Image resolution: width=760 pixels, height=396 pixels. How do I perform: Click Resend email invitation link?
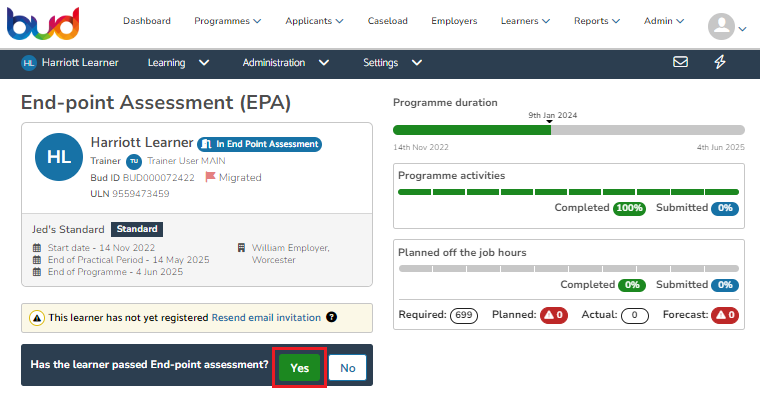click(x=266, y=317)
